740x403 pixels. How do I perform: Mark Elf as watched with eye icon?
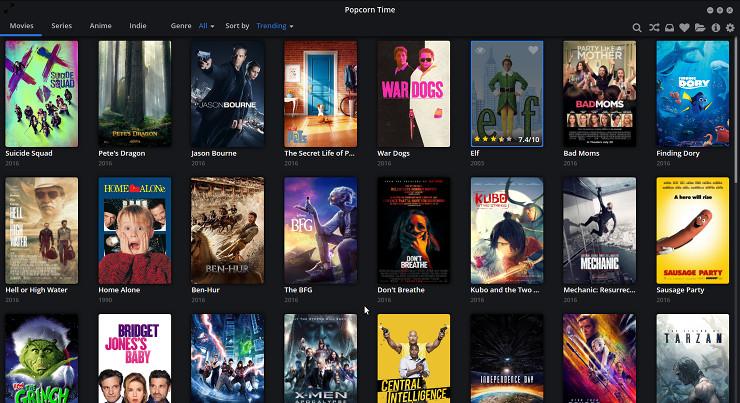click(480, 50)
